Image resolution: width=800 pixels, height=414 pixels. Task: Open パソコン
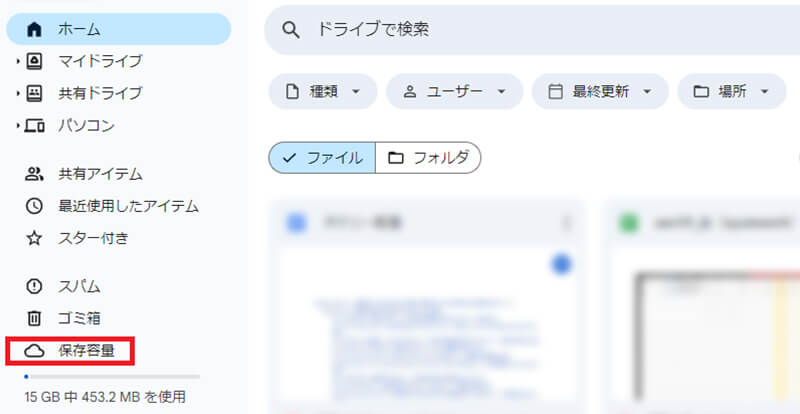click(86, 126)
